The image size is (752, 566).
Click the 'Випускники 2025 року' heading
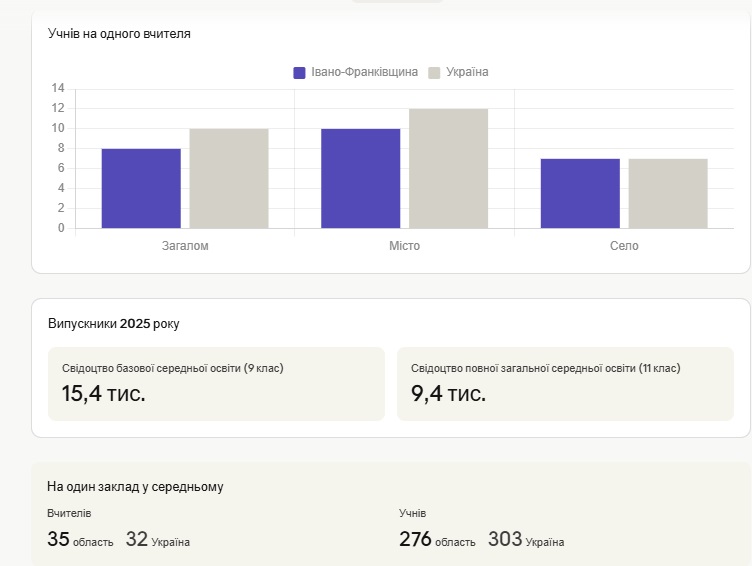(x=114, y=324)
